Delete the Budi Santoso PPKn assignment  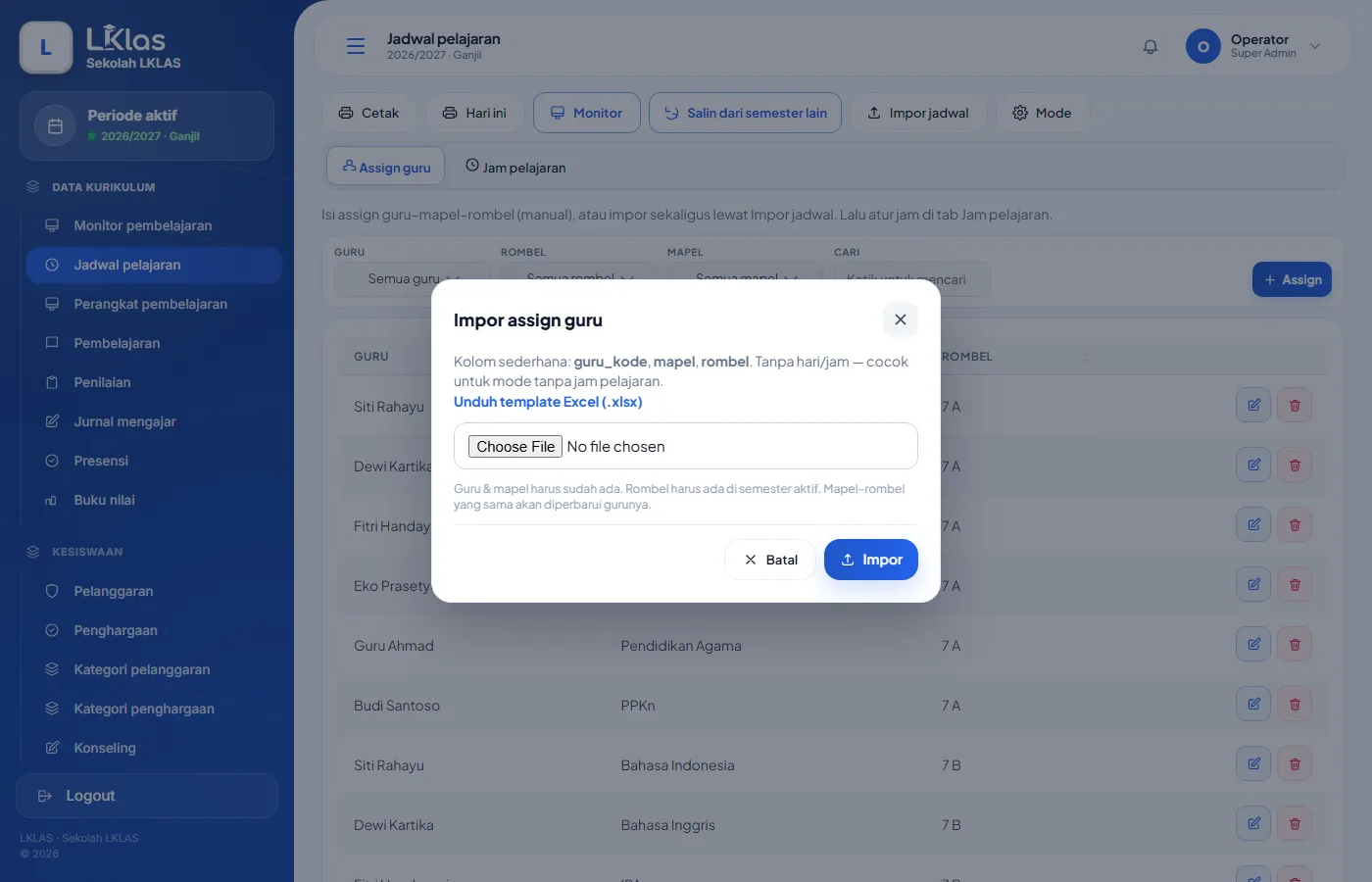[x=1295, y=705]
